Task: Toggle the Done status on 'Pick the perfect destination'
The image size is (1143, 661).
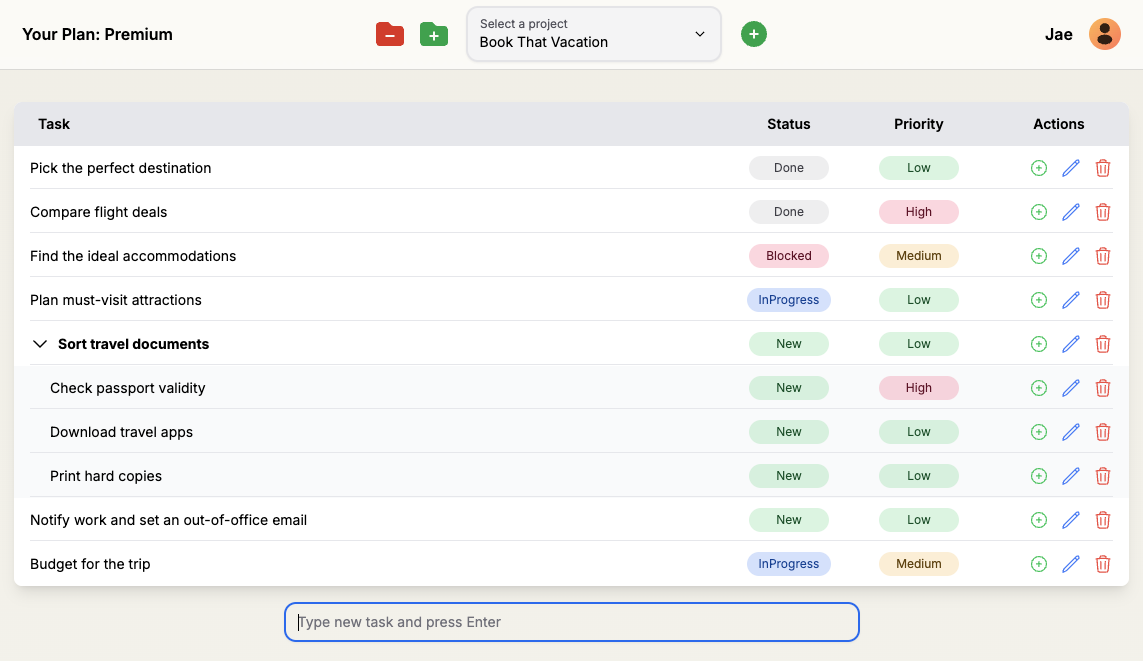Action: (x=789, y=167)
